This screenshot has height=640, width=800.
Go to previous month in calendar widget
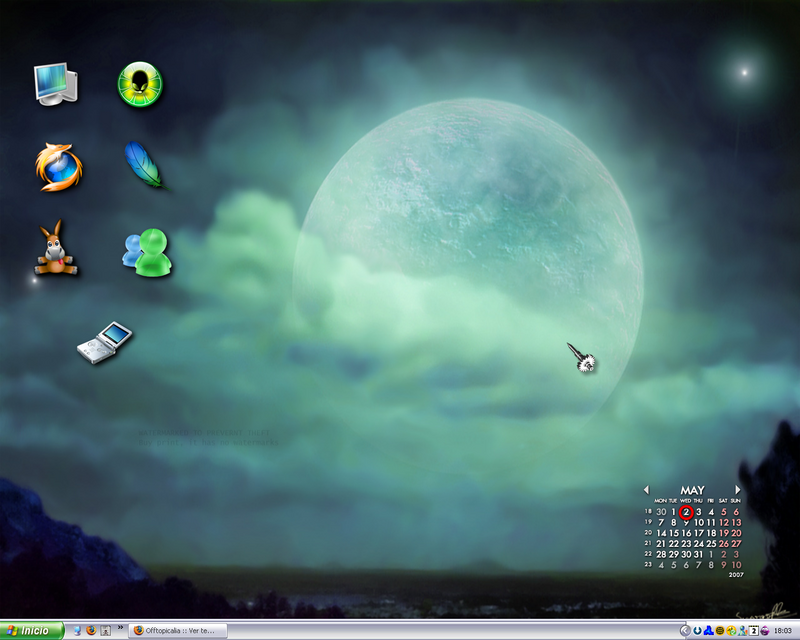646,490
